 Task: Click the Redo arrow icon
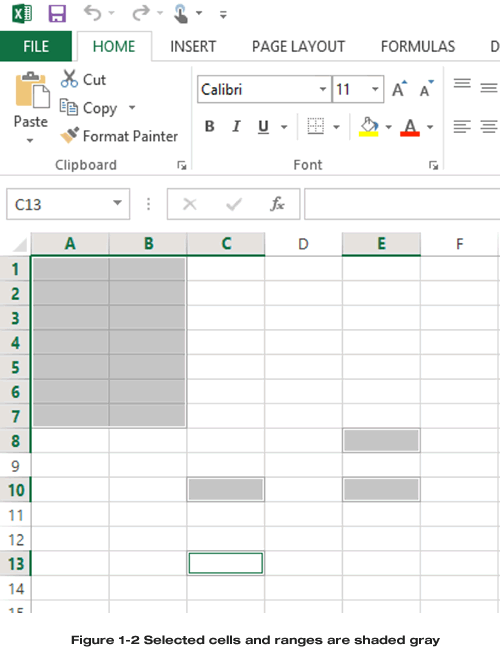pyautogui.click(x=141, y=13)
